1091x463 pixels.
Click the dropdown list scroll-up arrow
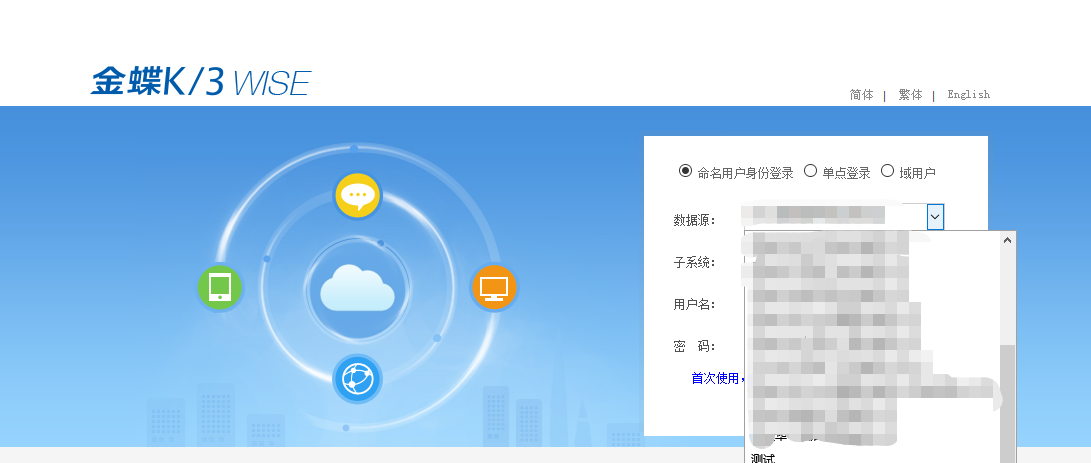[x=1007, y=240]
